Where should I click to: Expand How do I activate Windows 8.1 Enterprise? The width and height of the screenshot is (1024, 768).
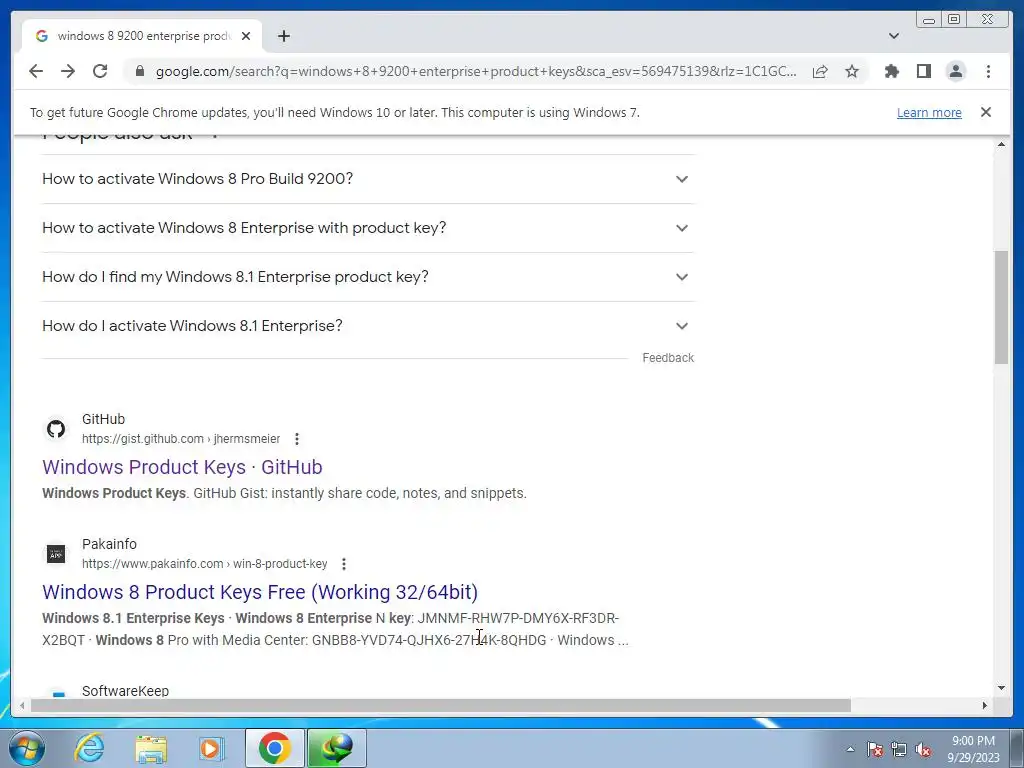click(x=368, y=326)
